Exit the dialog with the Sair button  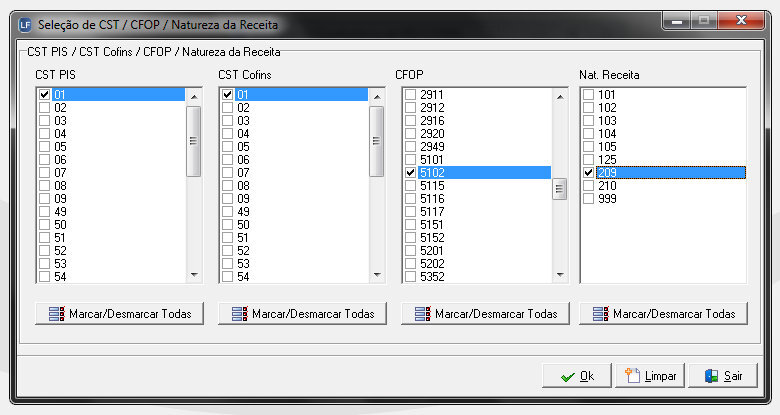click(723, 376)
